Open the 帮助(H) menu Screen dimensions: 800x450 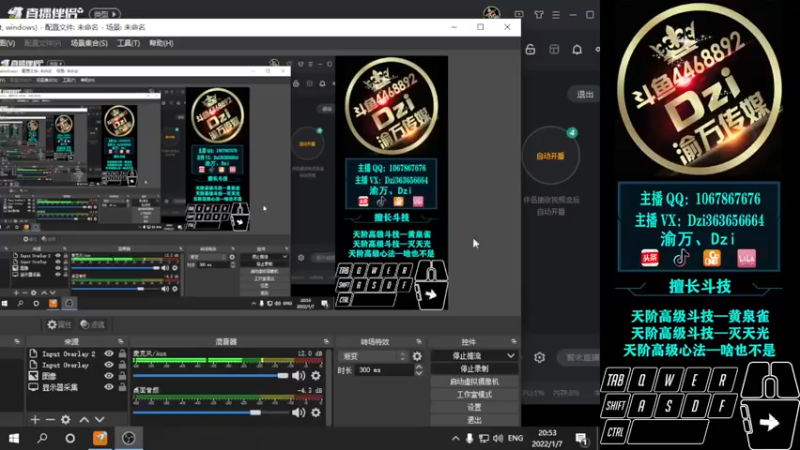click(x=161, y=43)
